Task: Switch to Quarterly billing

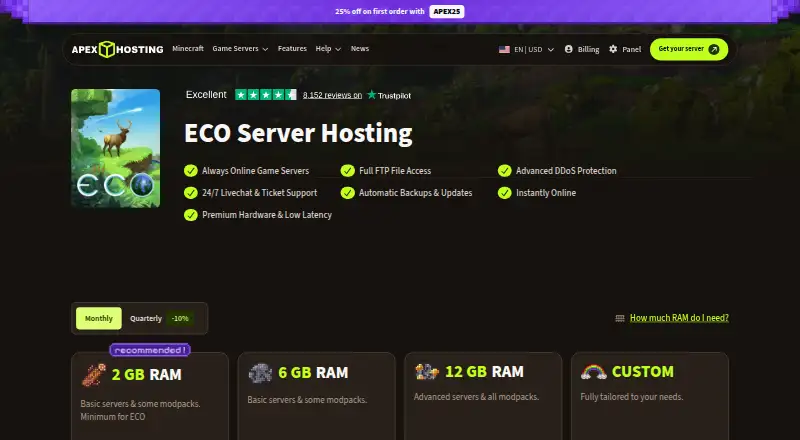Action: (145, 319)
